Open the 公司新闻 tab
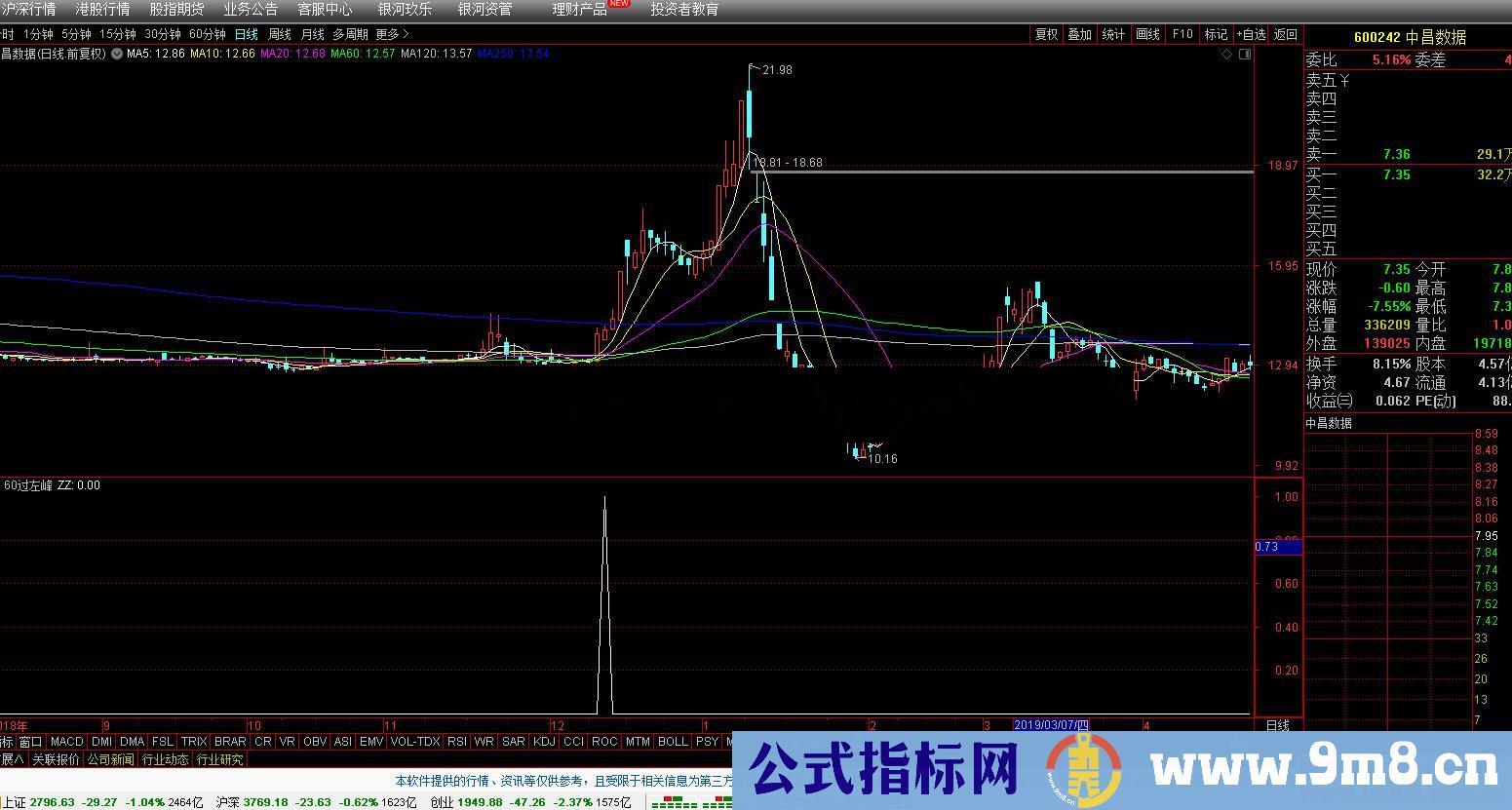1512x810 pixels. pyautogui.click(x=111, y=759)
